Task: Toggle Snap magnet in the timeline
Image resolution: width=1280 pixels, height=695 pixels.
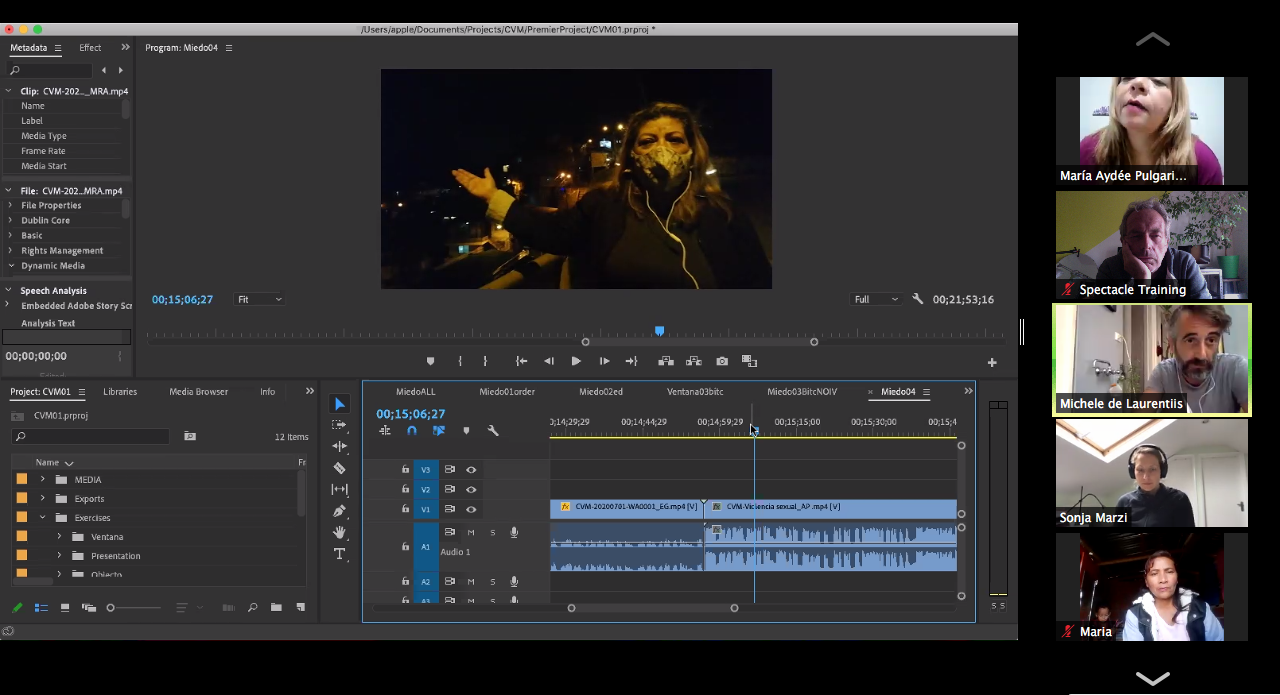Action: coord(412,431)
